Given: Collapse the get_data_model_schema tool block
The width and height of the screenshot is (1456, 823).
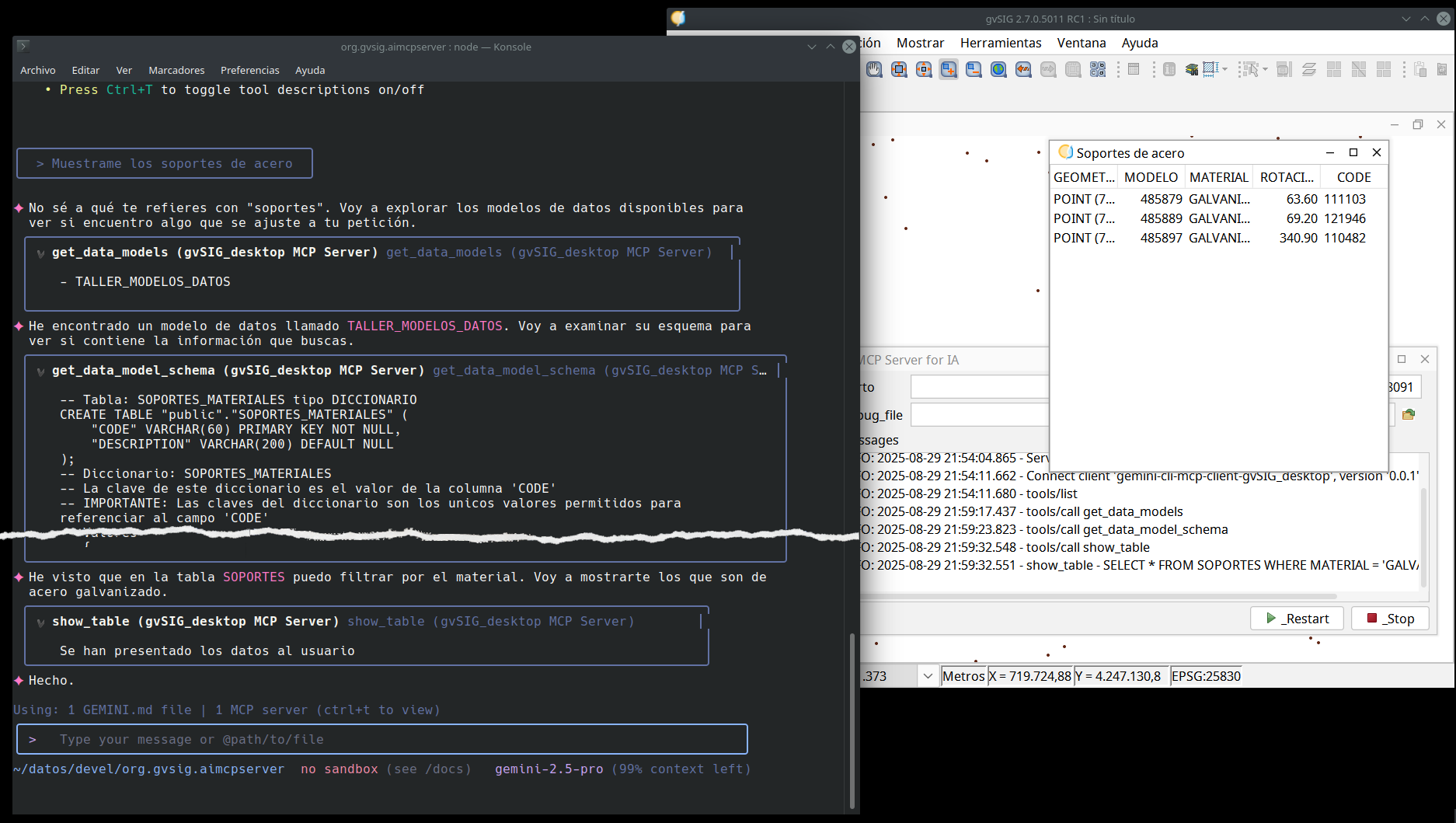Looking at the screenshot, I should 40,371.
